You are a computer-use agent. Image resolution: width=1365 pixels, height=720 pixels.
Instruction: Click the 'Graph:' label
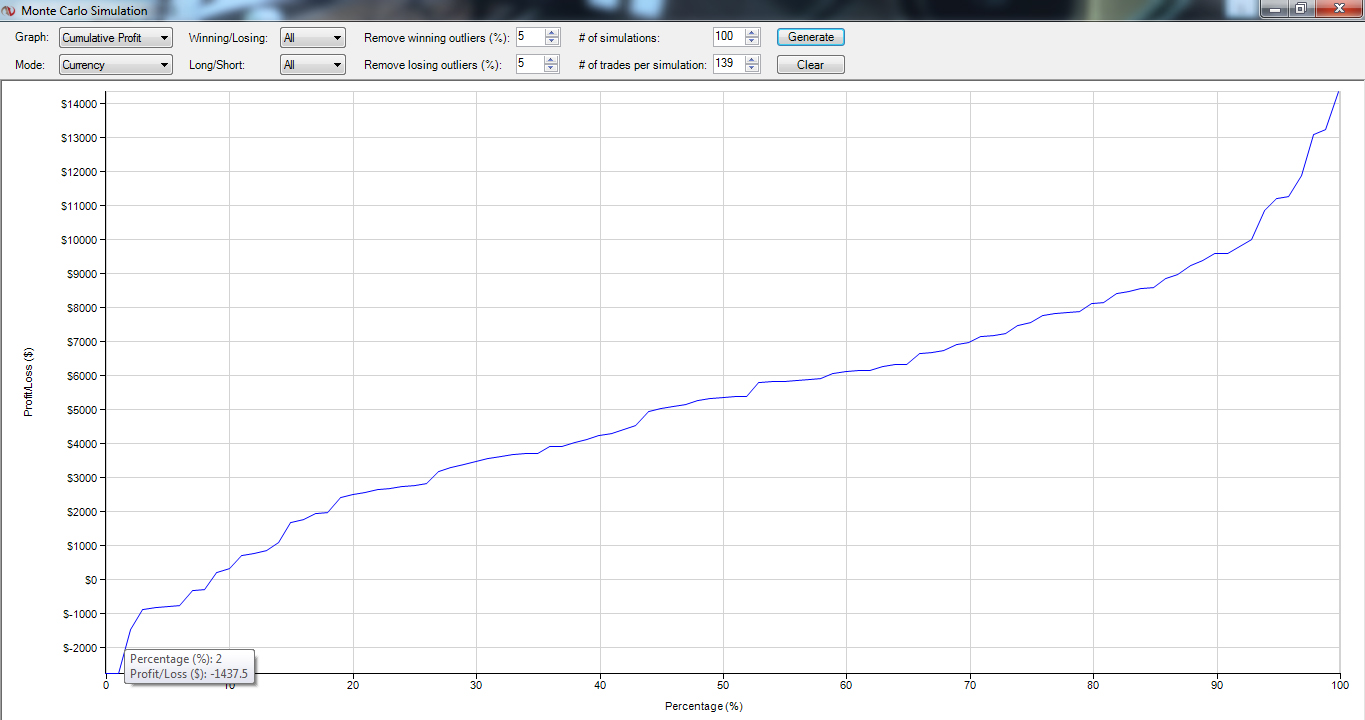tap(31, 38)
